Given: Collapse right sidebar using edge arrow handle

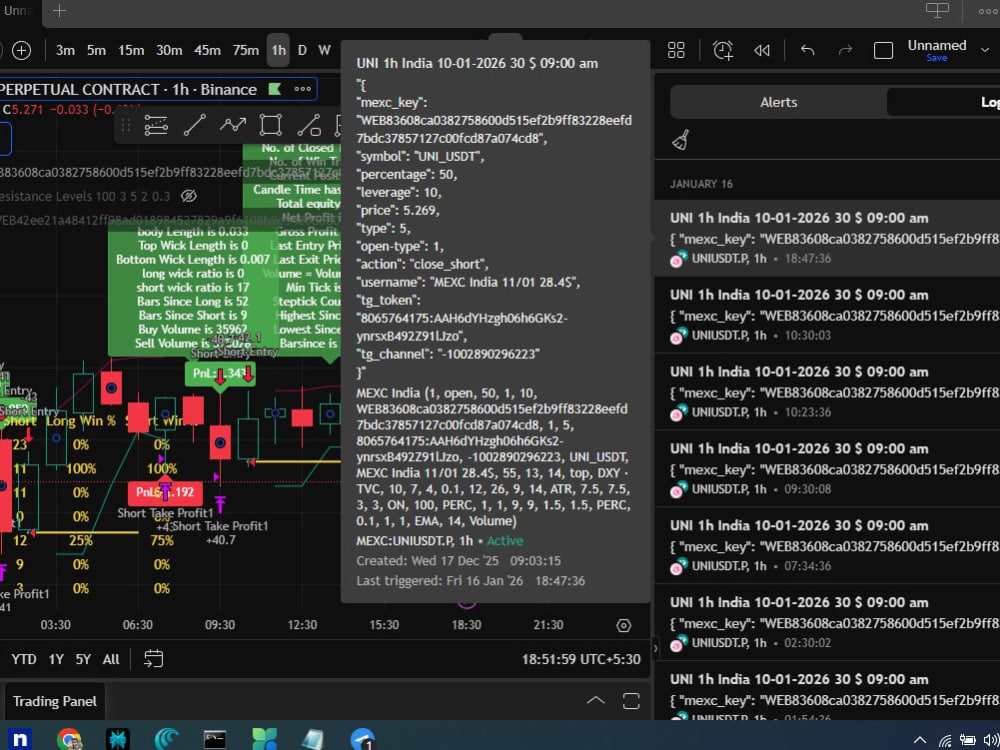Looking at the screenshot, I should [655, 649].
